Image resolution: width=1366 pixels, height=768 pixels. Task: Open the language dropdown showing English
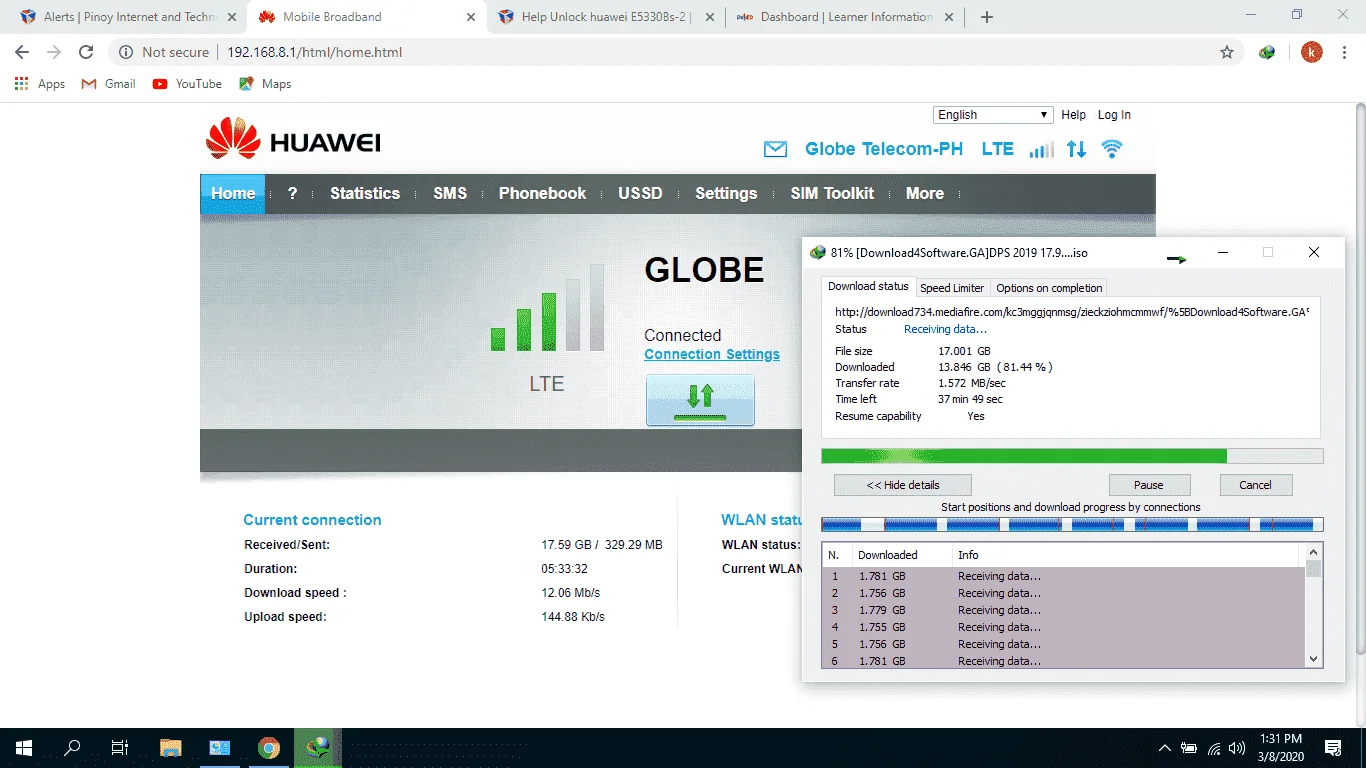(x=993, y=115)
